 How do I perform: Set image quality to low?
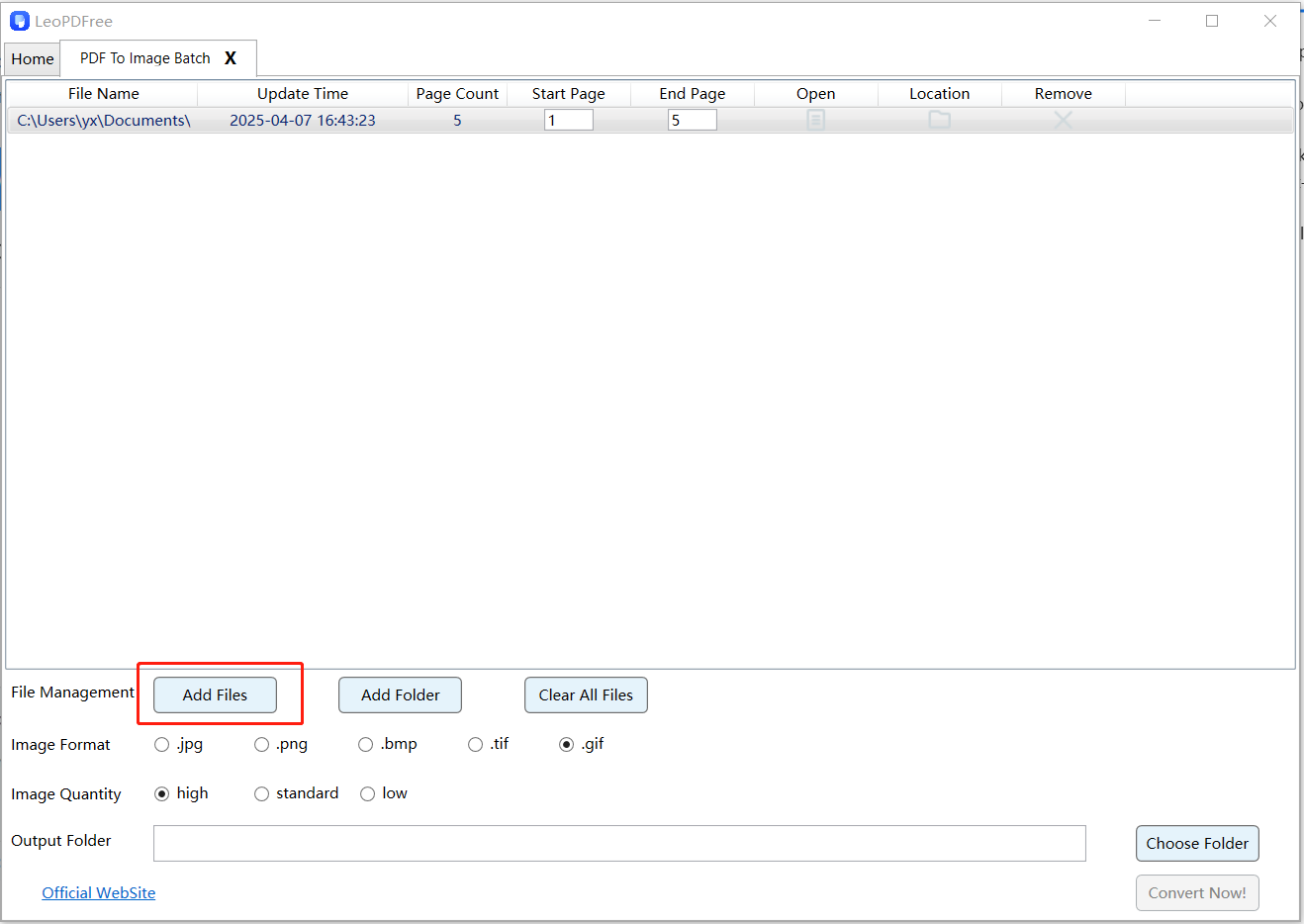click(368, 794)
